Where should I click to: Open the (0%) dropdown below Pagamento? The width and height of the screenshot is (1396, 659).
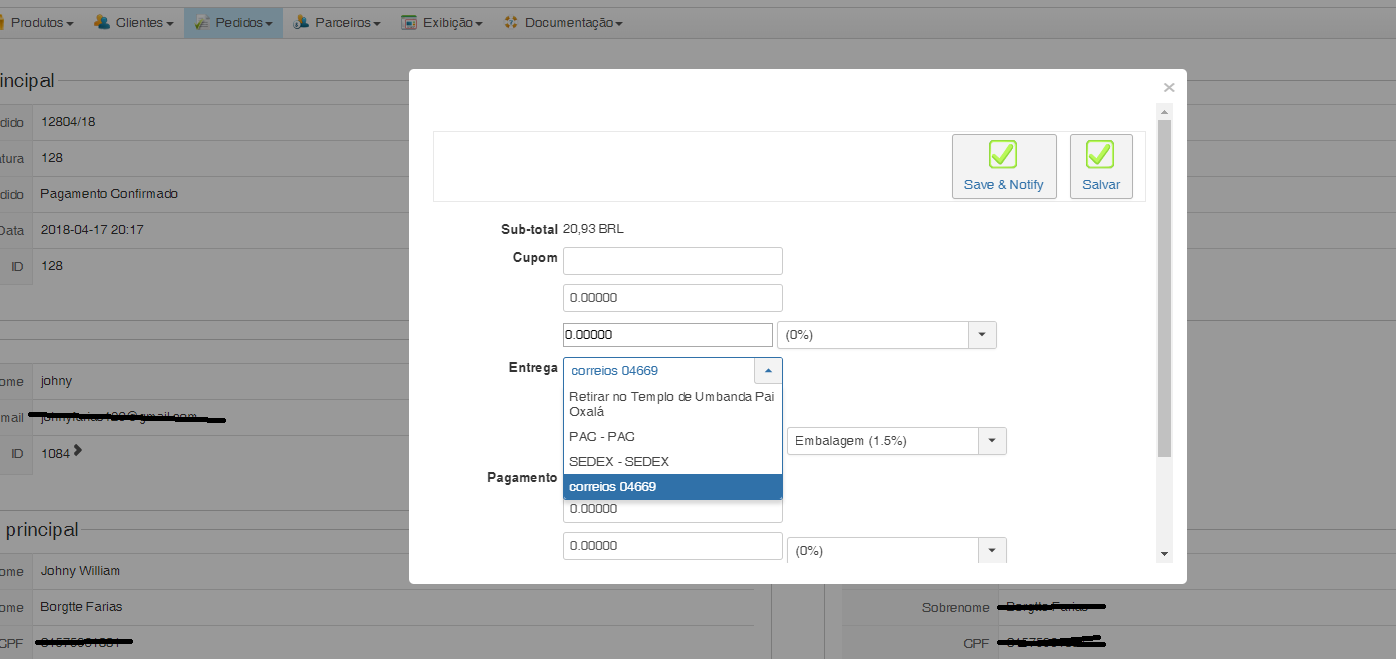point(896,551)
